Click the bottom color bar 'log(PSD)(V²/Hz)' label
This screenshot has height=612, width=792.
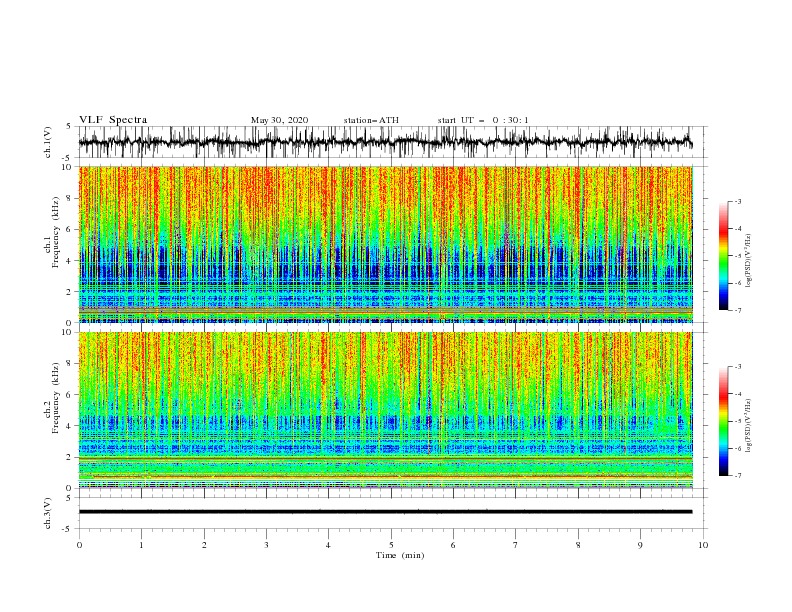(x=748, y=425)
